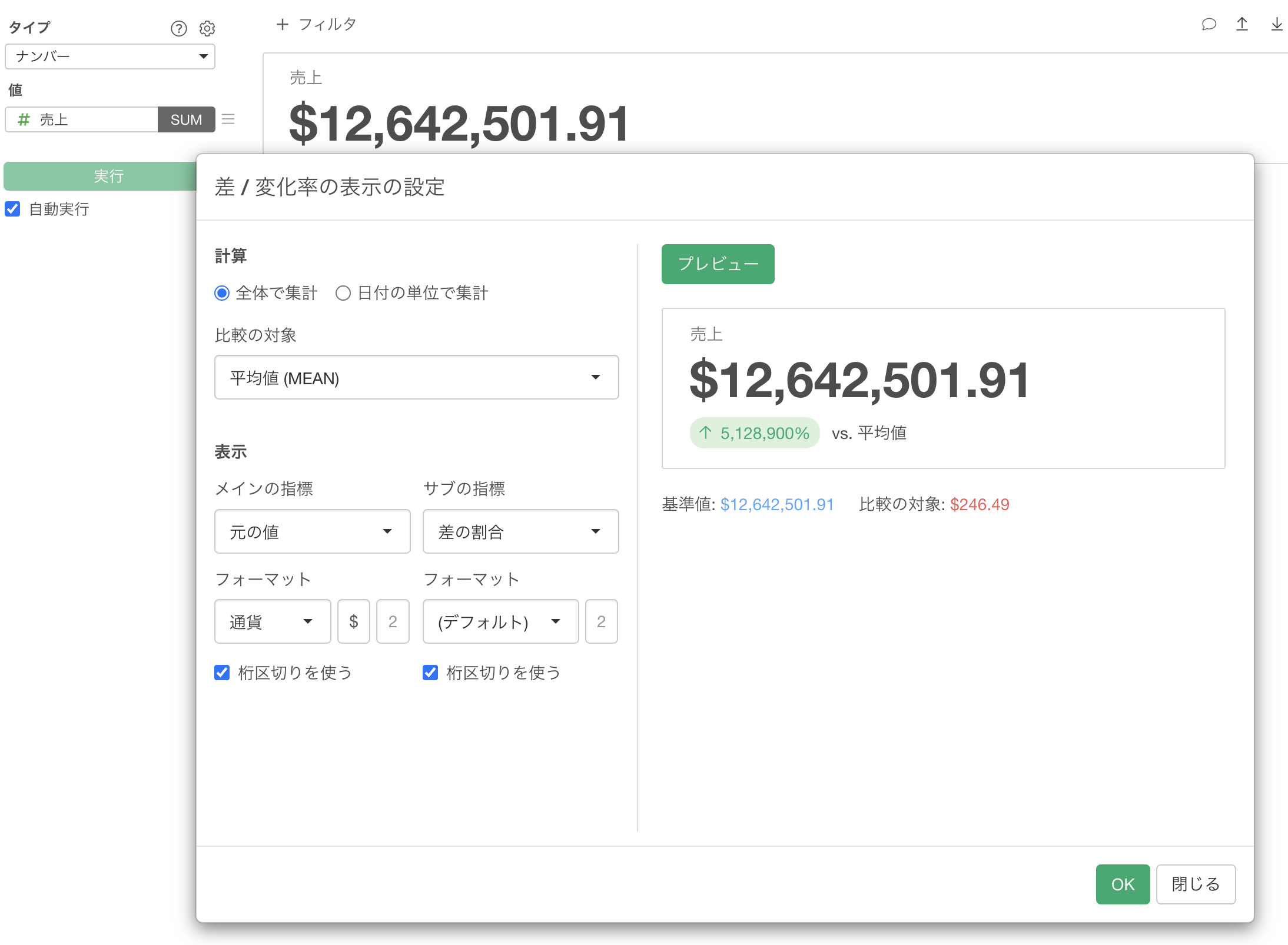Screen dimensions: 1288x945
Task: Click the comment speech bubble icon
Action: click(x=1209, y=24)
